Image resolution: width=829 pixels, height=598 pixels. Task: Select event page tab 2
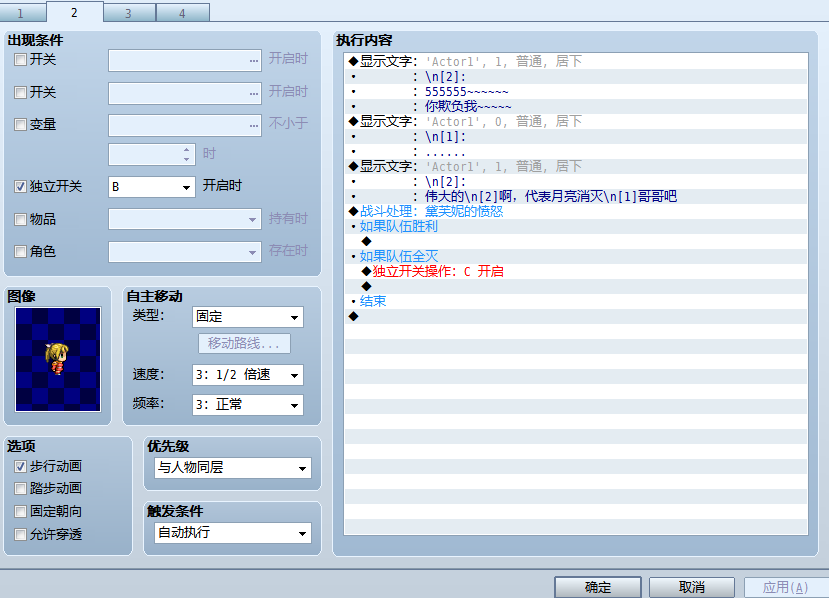coord(75,12)
